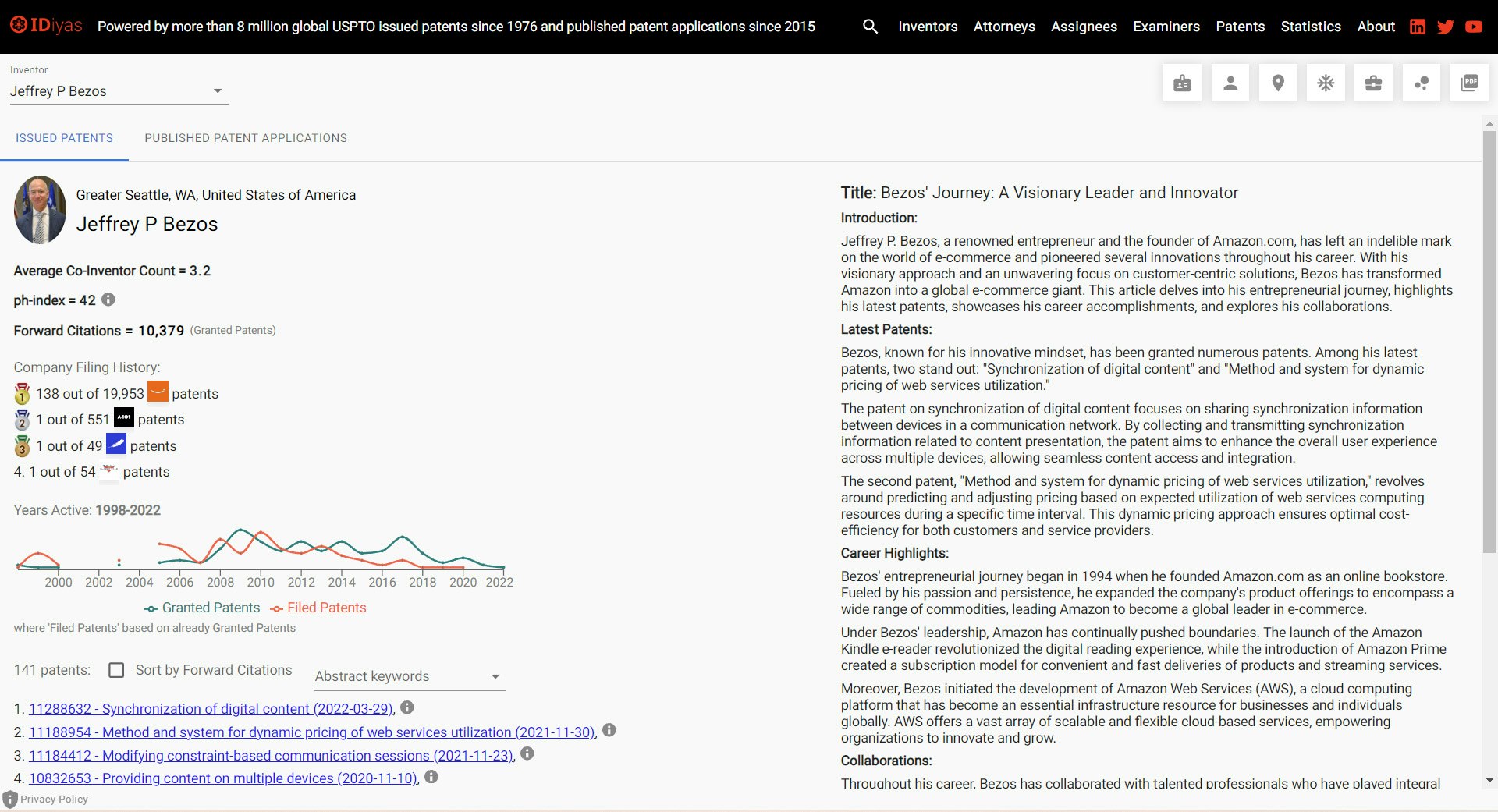
Task: Click the Privacy Policy link
Action: pyautogui.click(x=54, y=800)
